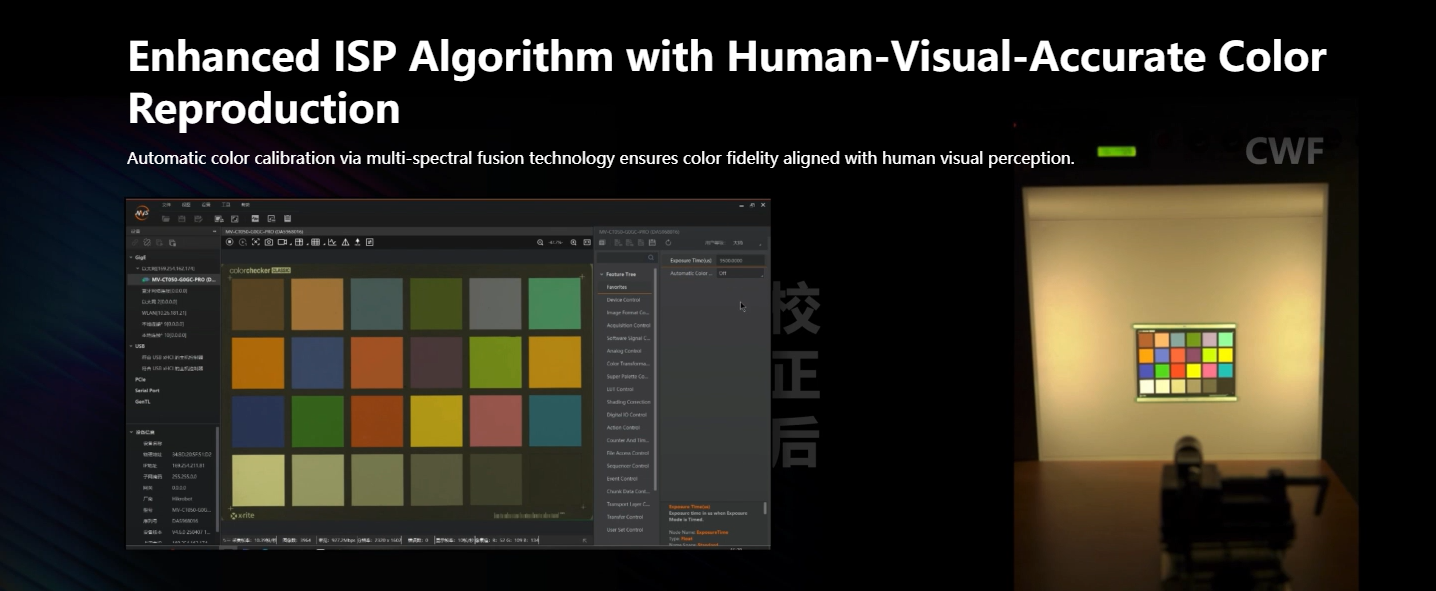Click the zoom in magnifier icon
This screenshot has width=1436, height=591.
(x=573, y=242)
